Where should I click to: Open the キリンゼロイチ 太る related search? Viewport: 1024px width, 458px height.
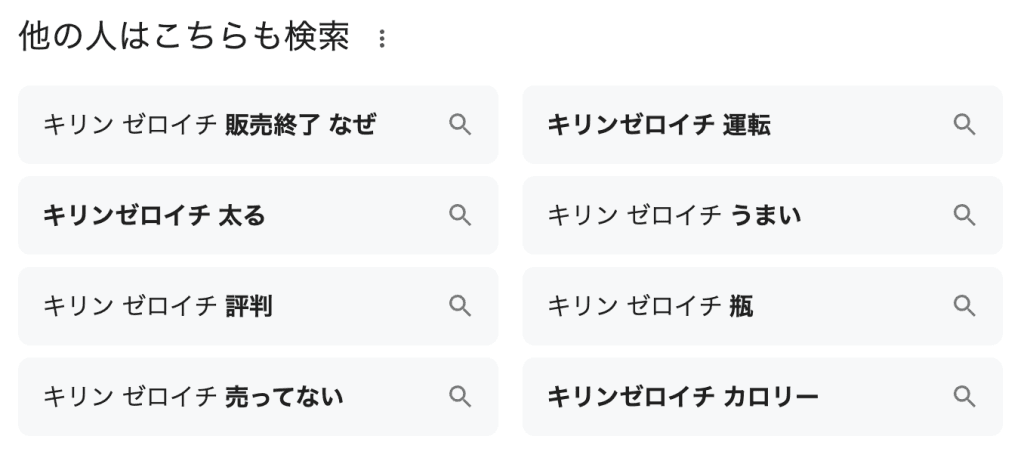154,215
